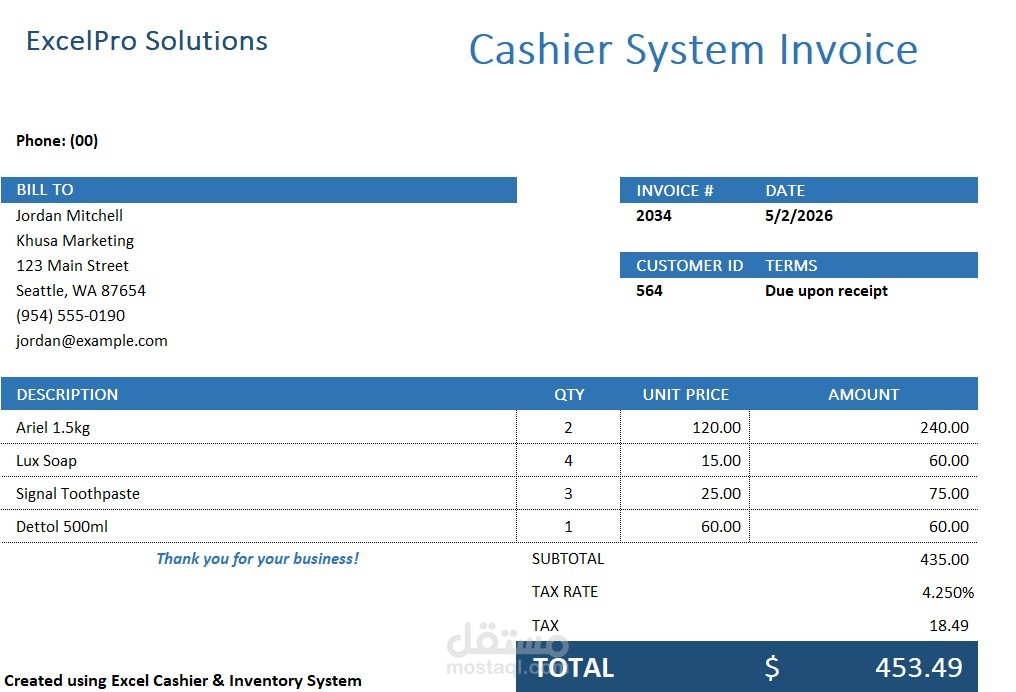Select the Lux Soap item
Image resolution: width=1016 pixels, height=692 pixels.
click(47, 461)
